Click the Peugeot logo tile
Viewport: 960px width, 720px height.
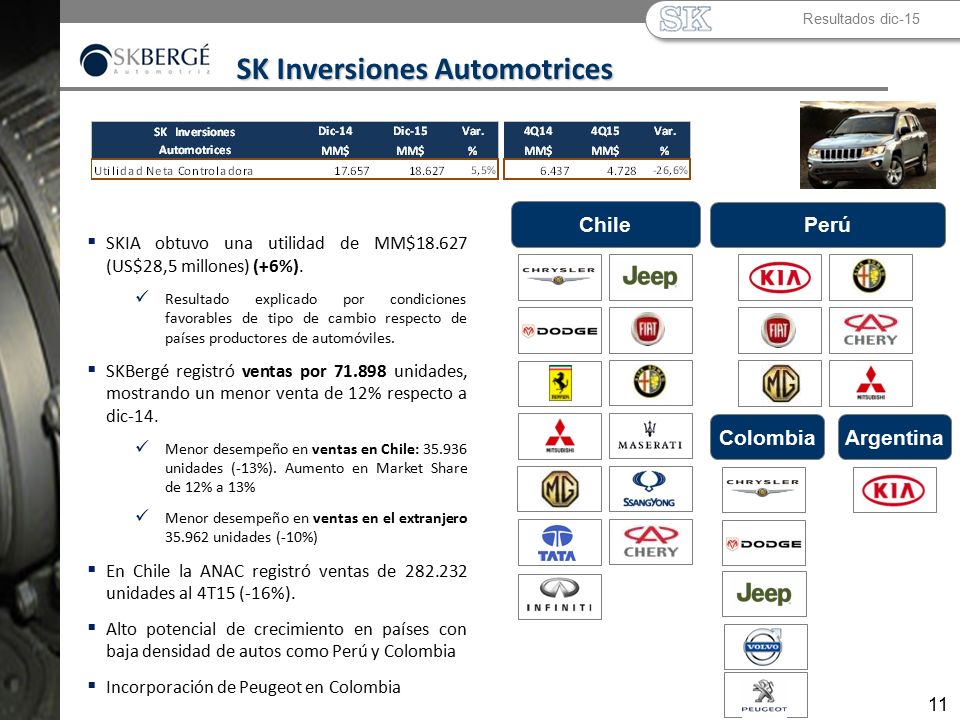(x=765, y=695)
